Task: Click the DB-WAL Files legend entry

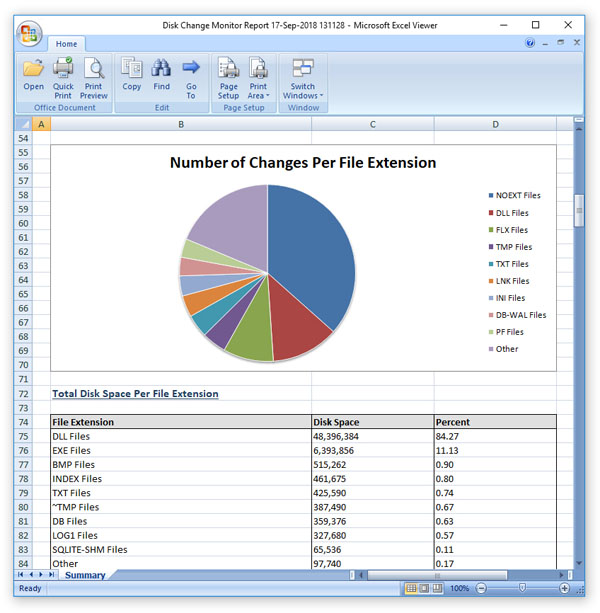Action: 518,315
